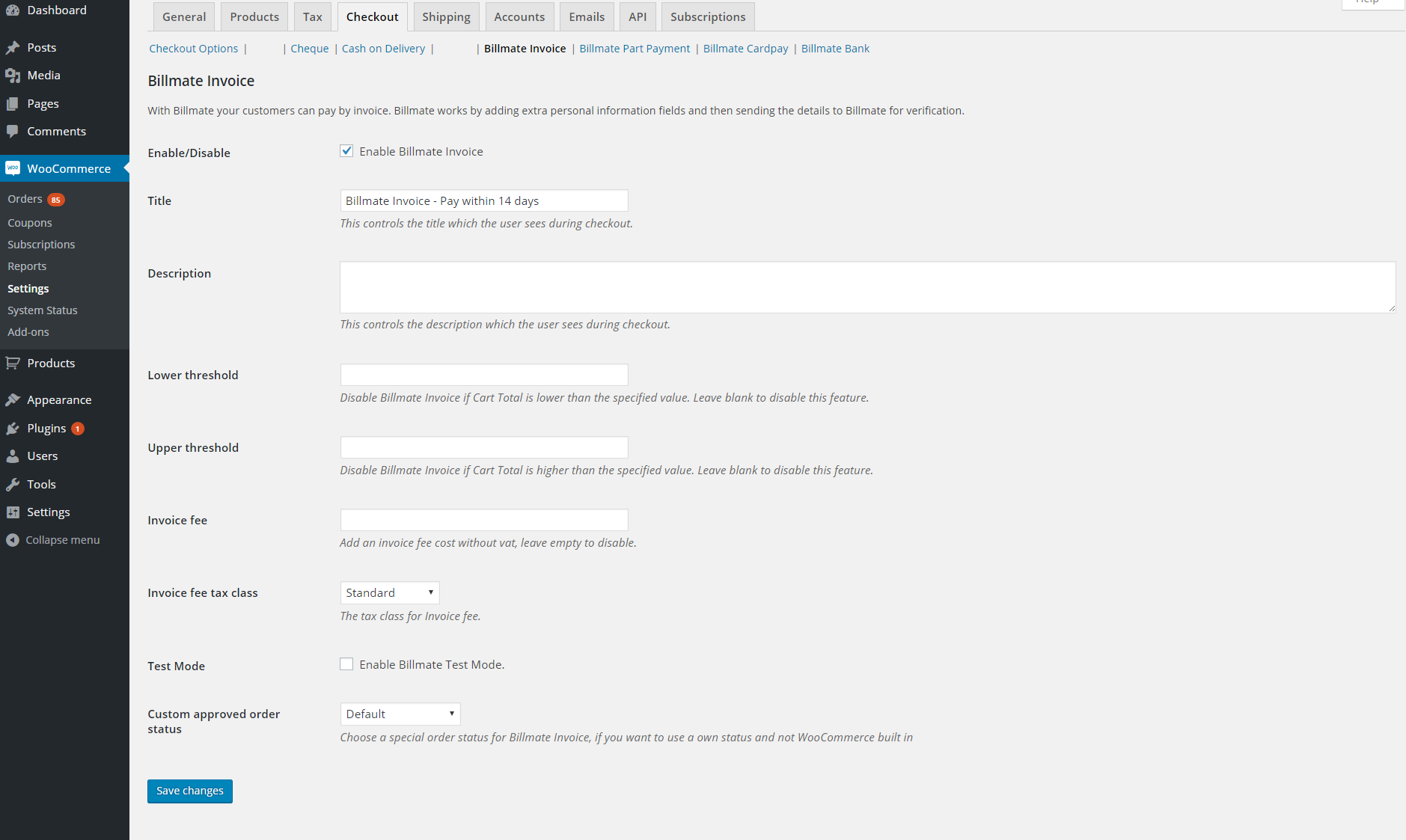
Task: Open the Shipping tab
Action: [446, 16]
